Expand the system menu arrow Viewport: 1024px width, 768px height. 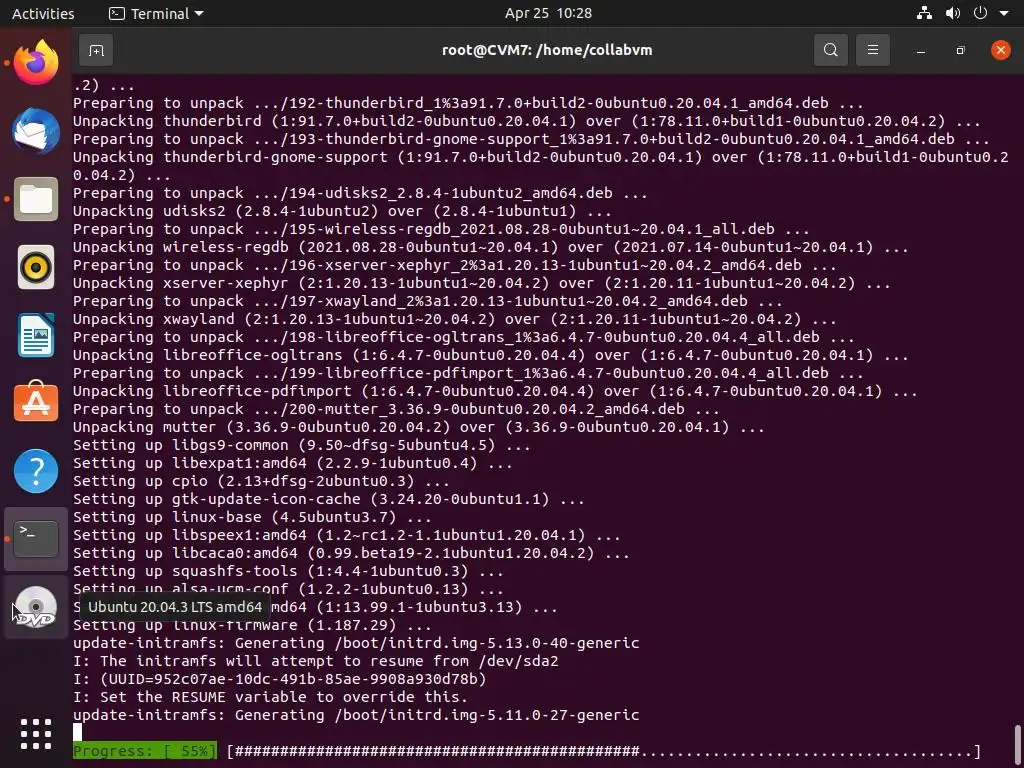pyautogui.click(x=1004, y=14)
